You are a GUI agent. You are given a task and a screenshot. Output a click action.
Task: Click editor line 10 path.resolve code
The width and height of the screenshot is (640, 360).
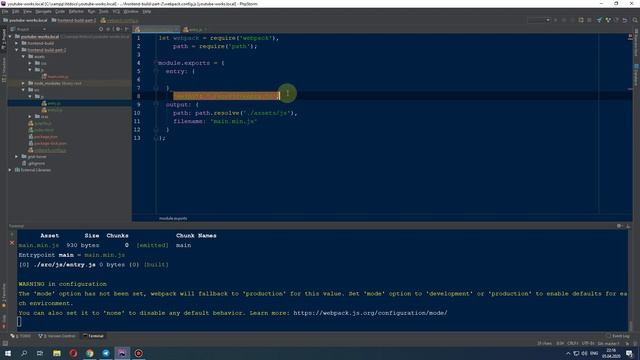coord(235,113)
